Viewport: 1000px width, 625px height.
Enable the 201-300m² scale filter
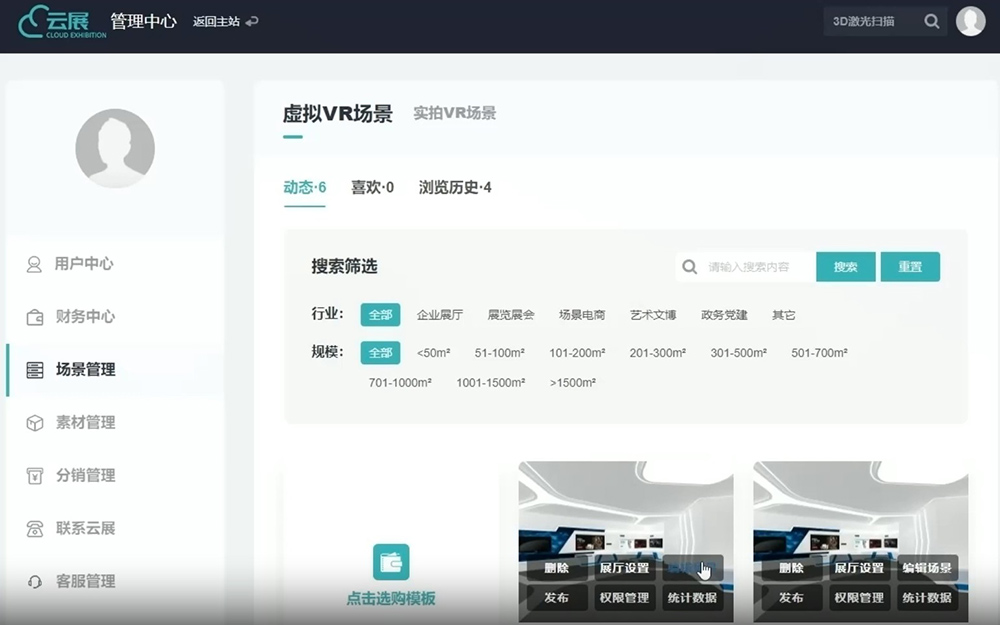point(657,352)
